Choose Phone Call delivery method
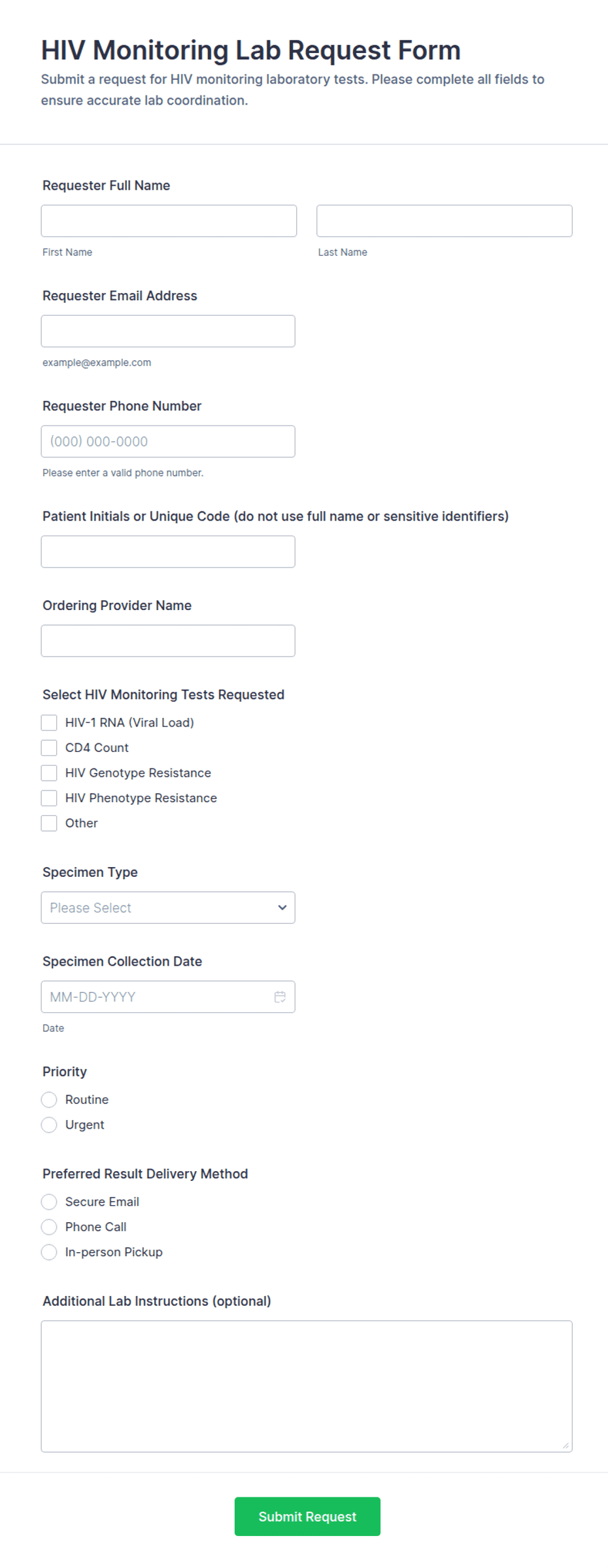 coord(49,1227)
